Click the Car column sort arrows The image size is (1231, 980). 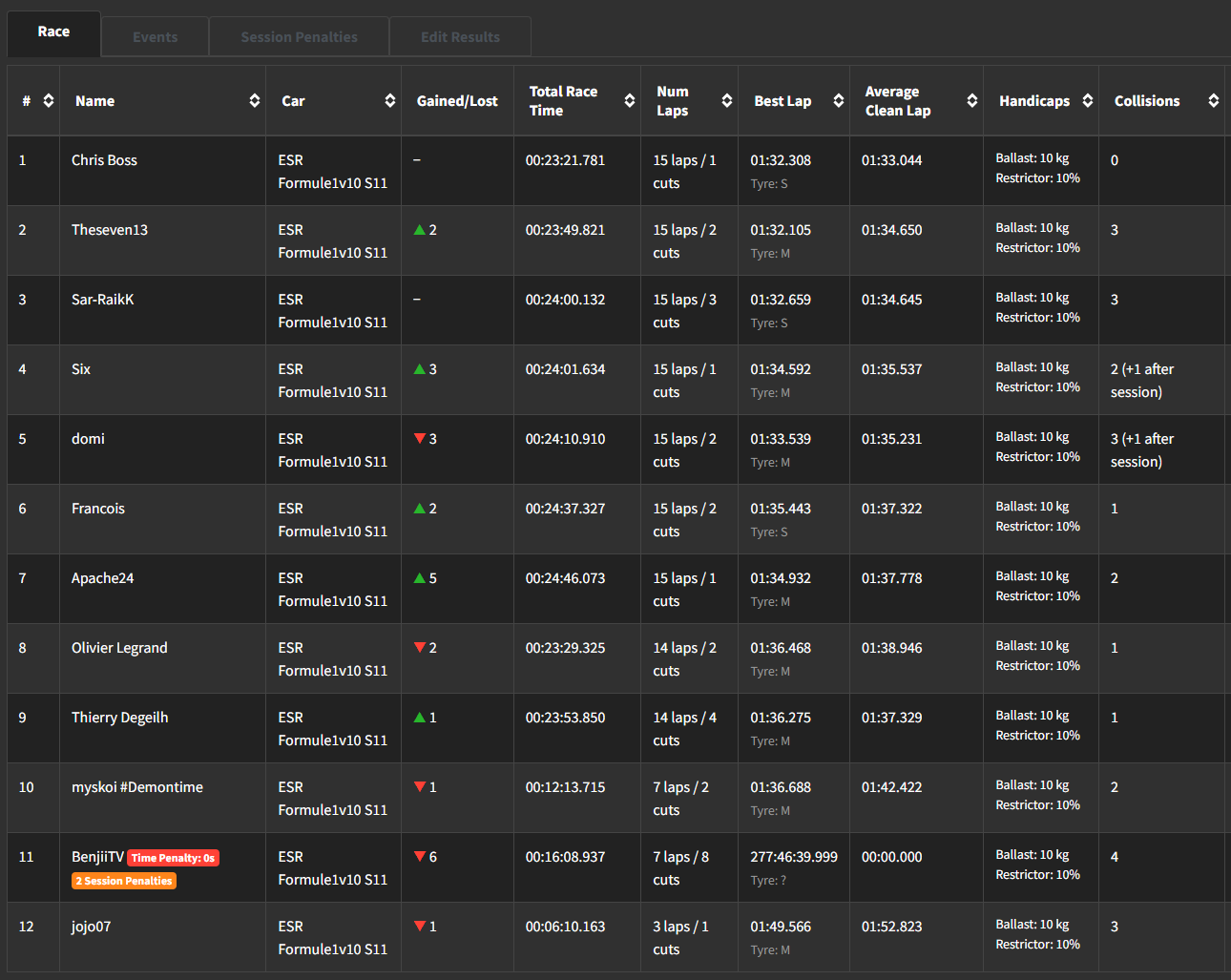tap(390, 101)
